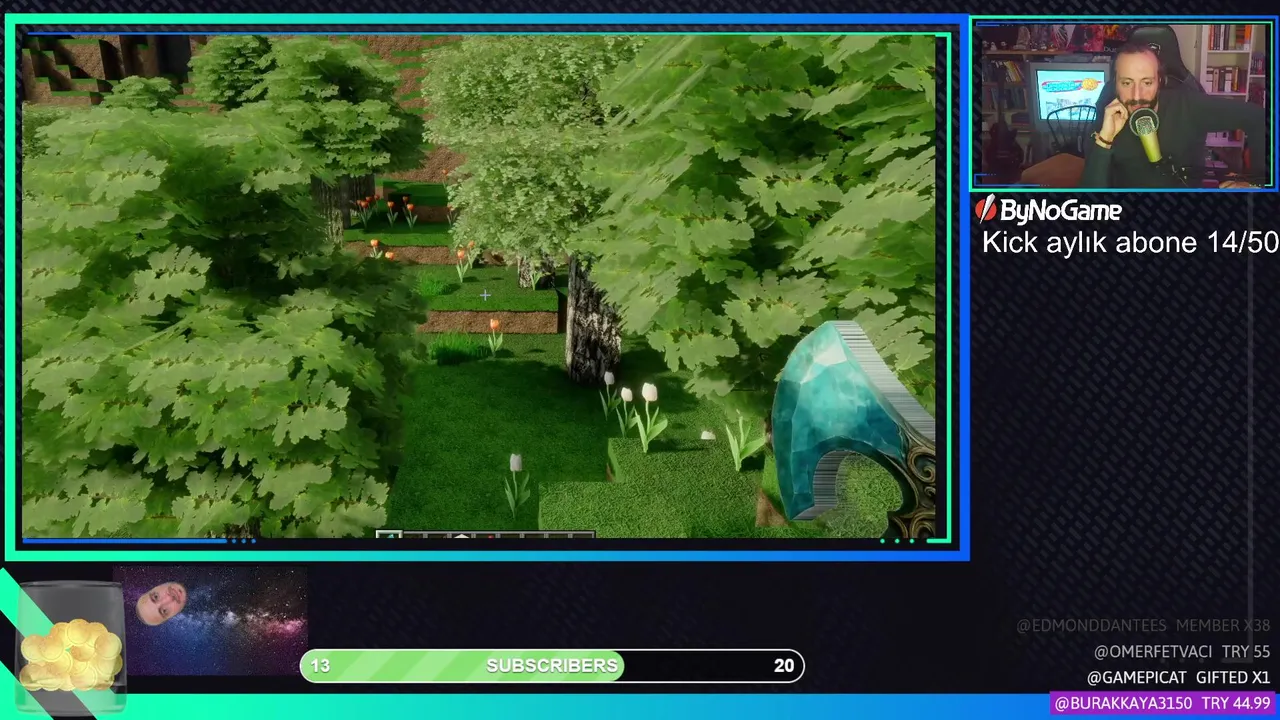Click the webcam feed of the streamer
Screen dimensions: 1280x720
point(1123,104)
